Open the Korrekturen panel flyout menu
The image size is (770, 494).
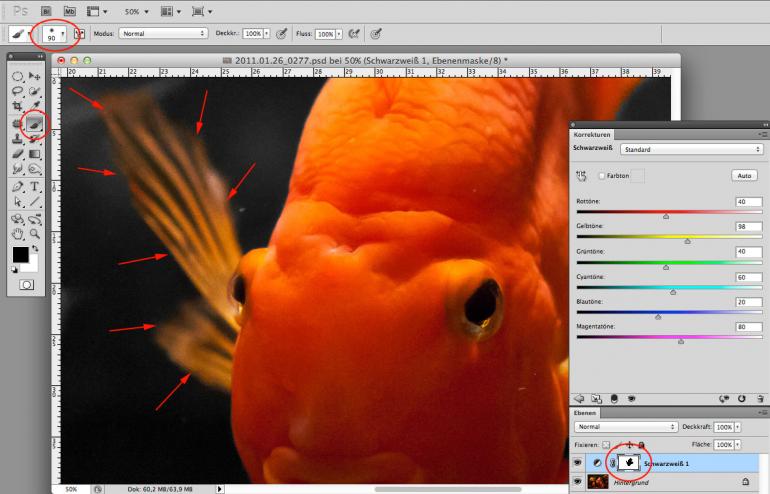click(762, 134)
